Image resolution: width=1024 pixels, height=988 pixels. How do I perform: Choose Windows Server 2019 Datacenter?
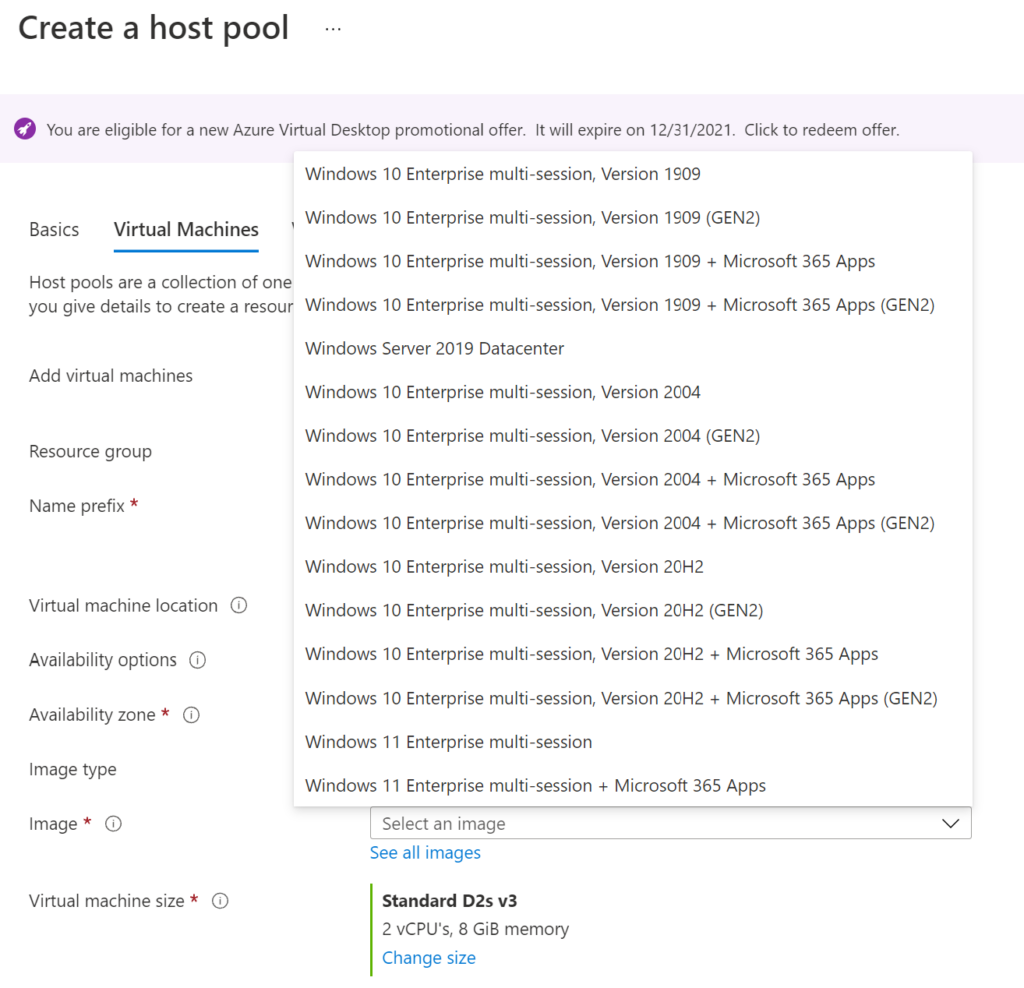pyautogui.click(x=633, y=349)
